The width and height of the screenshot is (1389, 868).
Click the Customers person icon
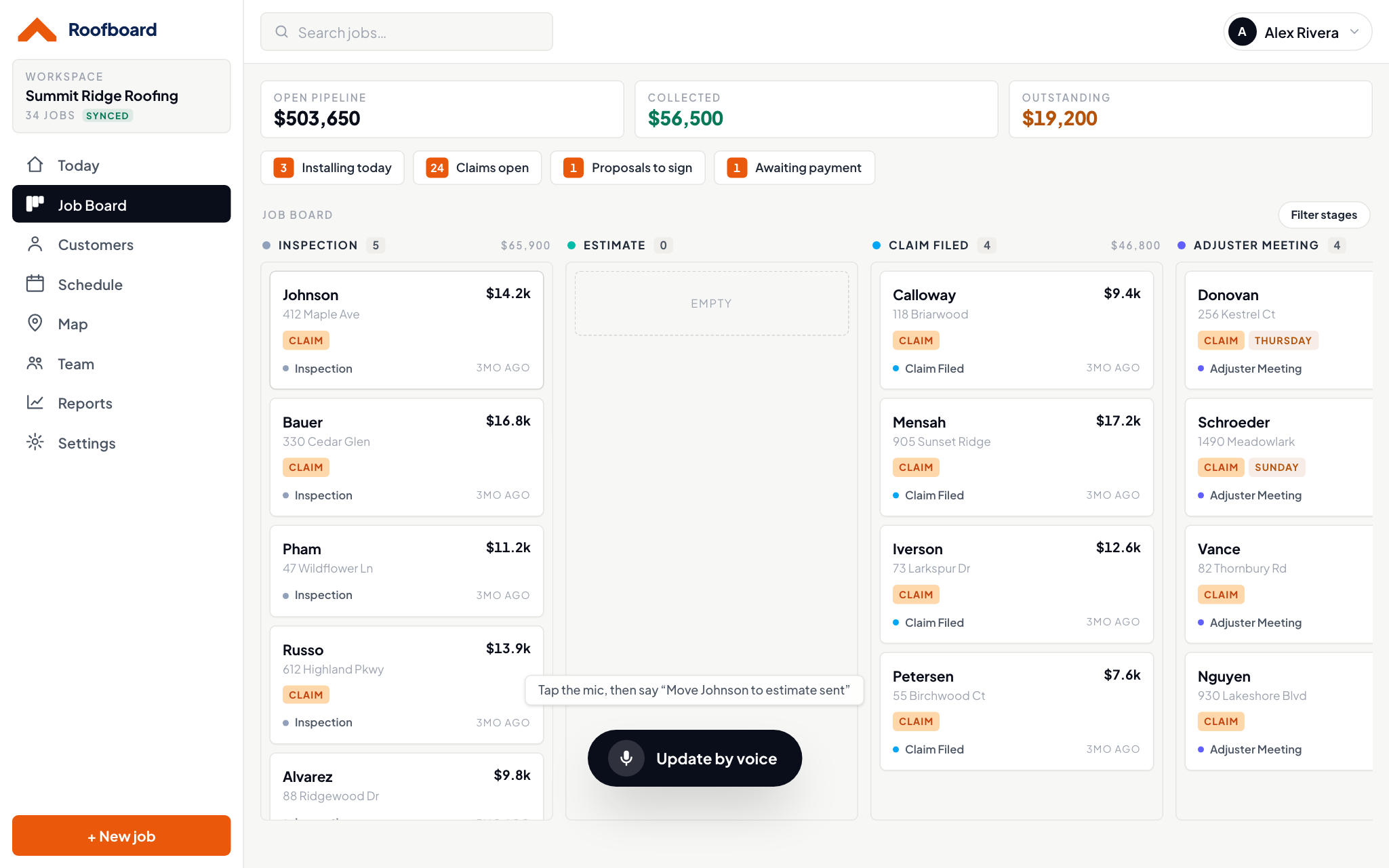pyautogui.click(x=35, y=244)
